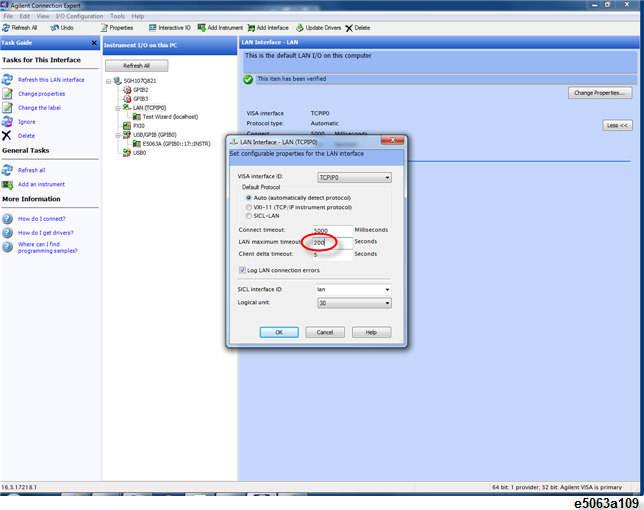Click the Add Interface toolbar icon
Viewport: 644px width, 510px height.
point(251,28)
